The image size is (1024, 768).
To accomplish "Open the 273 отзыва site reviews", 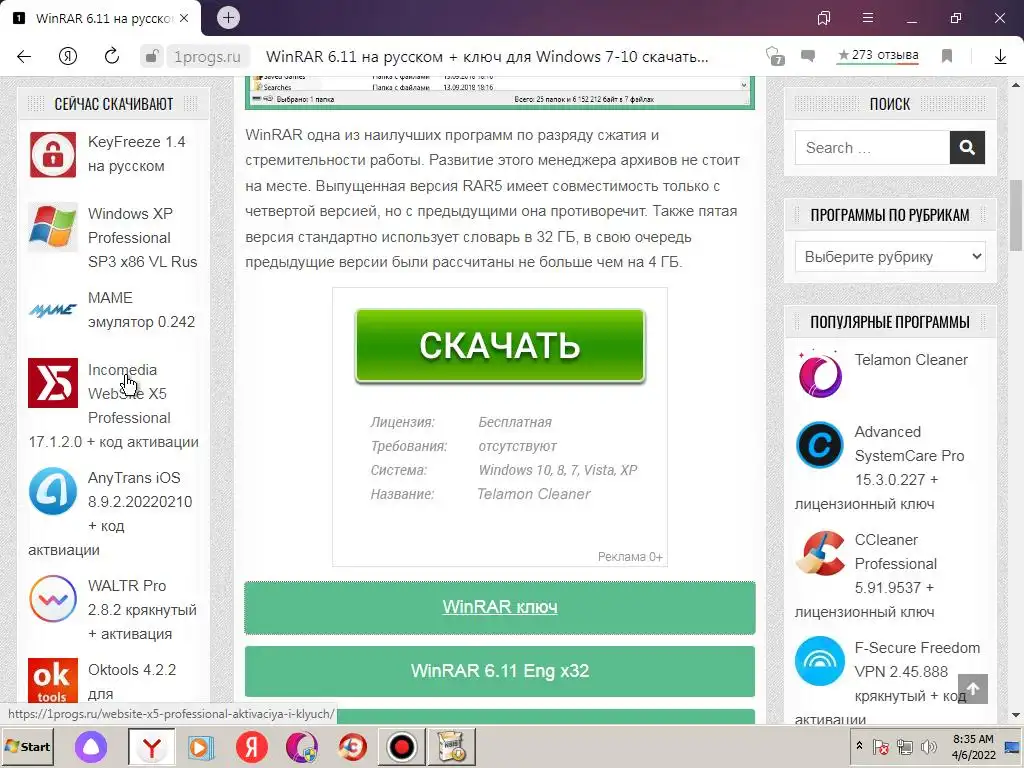I will [x=878, y=56].
